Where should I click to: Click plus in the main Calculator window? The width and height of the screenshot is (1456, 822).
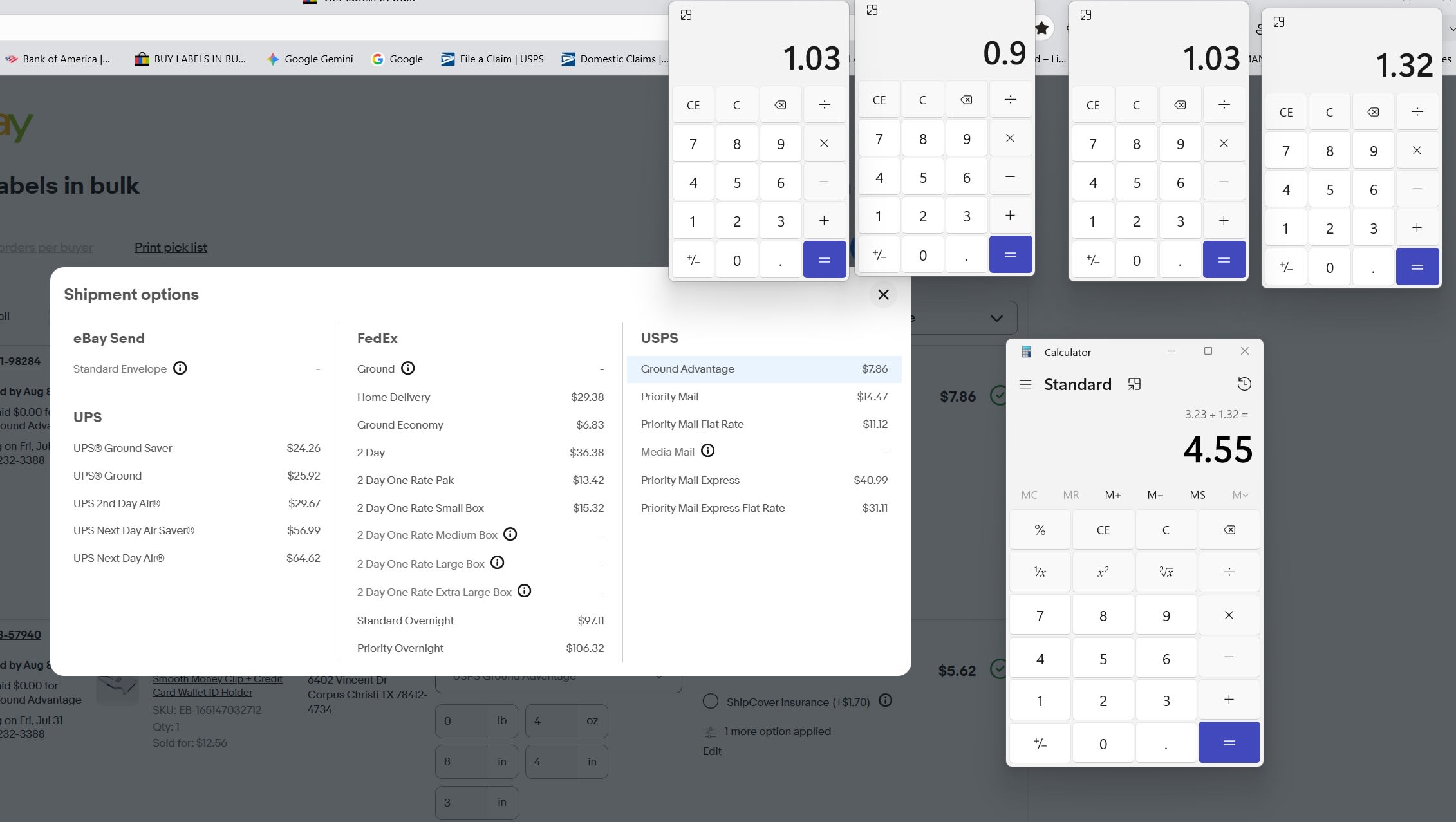coord(1229,700)
